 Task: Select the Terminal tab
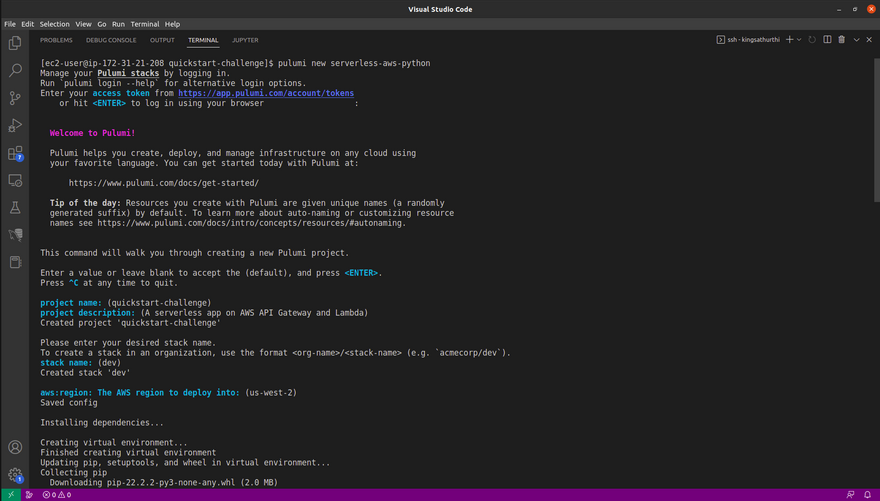coord(203,40)
